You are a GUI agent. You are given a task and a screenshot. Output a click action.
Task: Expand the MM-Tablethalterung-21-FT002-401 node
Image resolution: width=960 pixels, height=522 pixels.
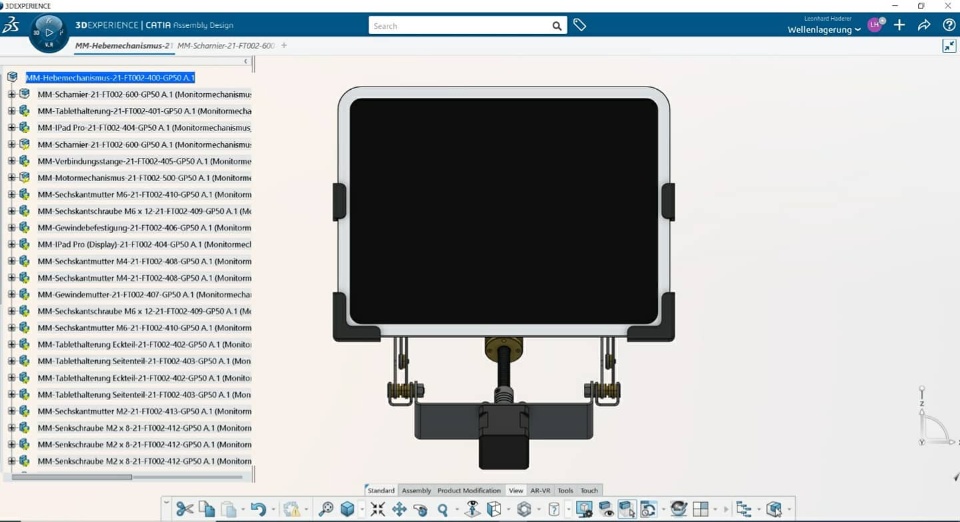click(x=11, y=111)
